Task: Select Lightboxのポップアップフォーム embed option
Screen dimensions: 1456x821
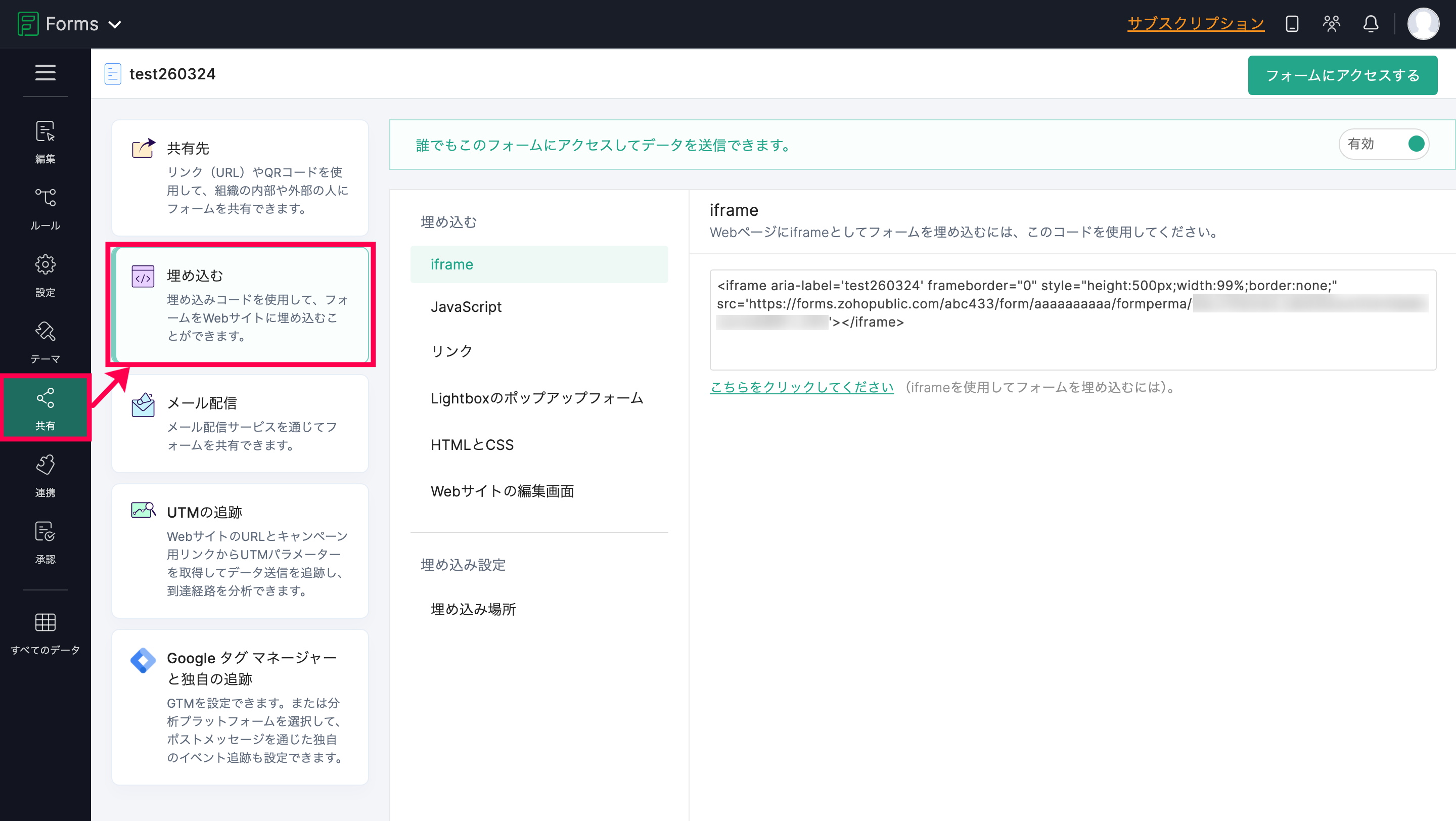Action: pos(536,398)
